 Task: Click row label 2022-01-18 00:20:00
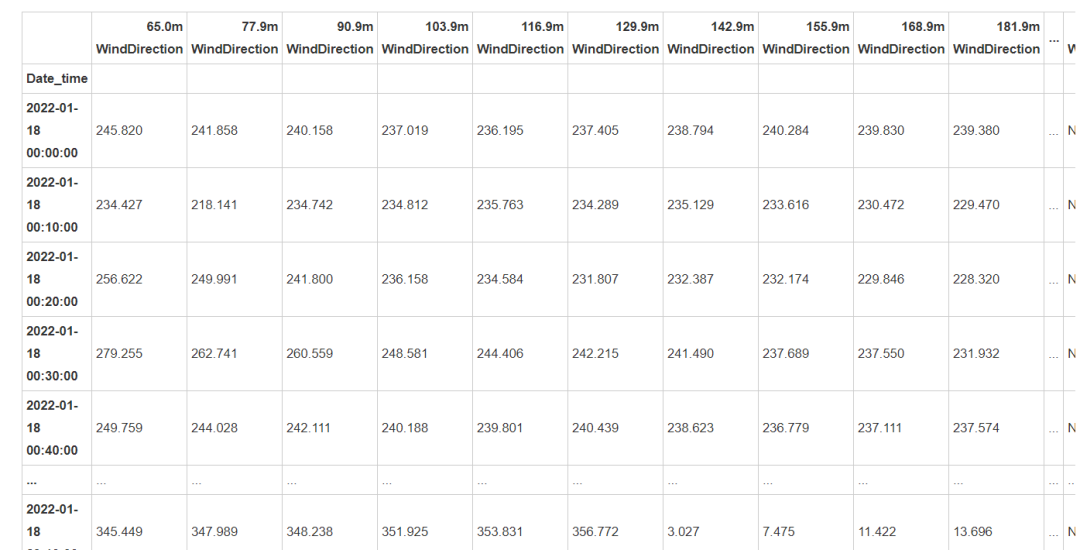click(52, 279)
